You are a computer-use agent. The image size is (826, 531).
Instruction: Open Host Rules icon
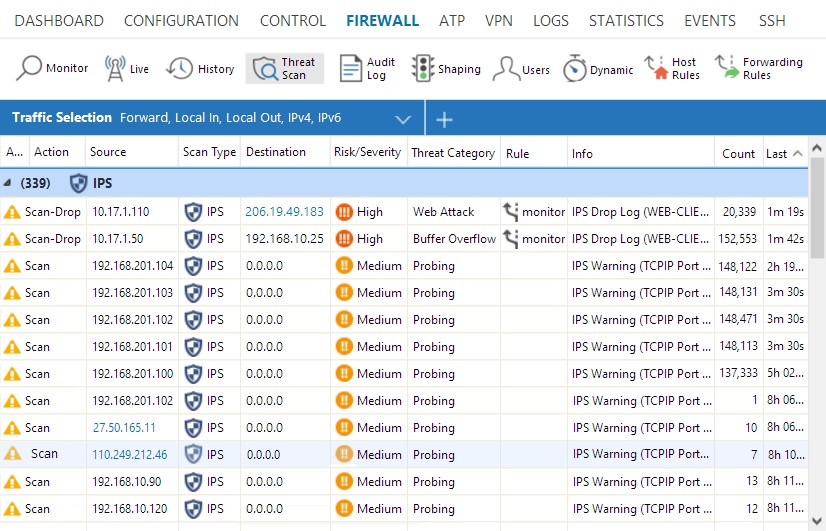(656, 68)
